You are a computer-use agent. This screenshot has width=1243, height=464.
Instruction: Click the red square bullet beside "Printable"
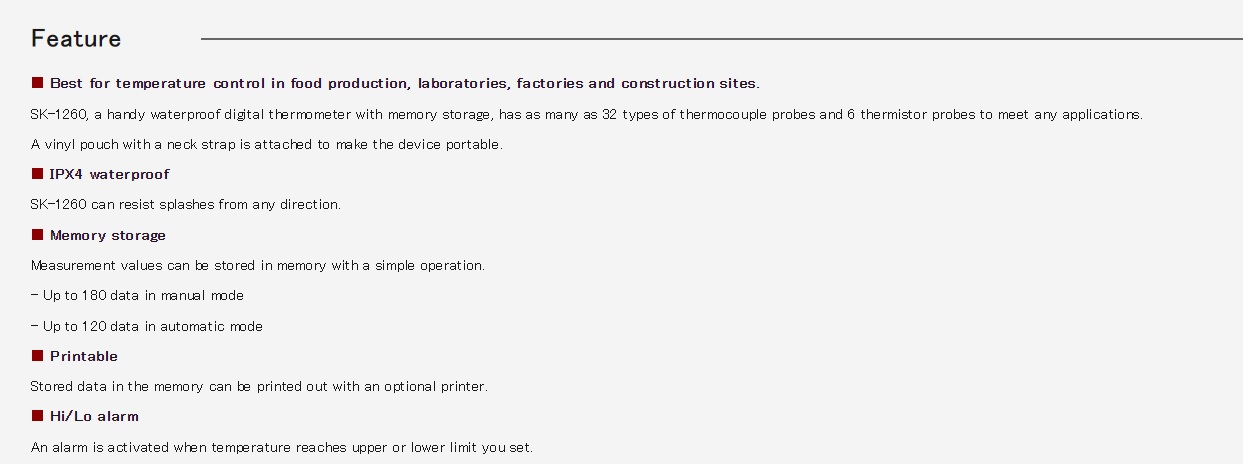(37, 356)
